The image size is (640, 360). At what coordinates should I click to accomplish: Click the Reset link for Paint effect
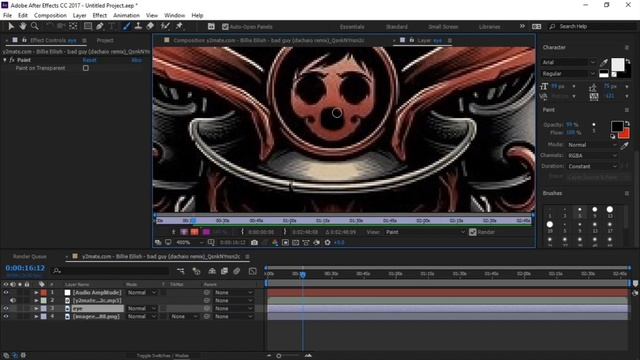[89, 60]
